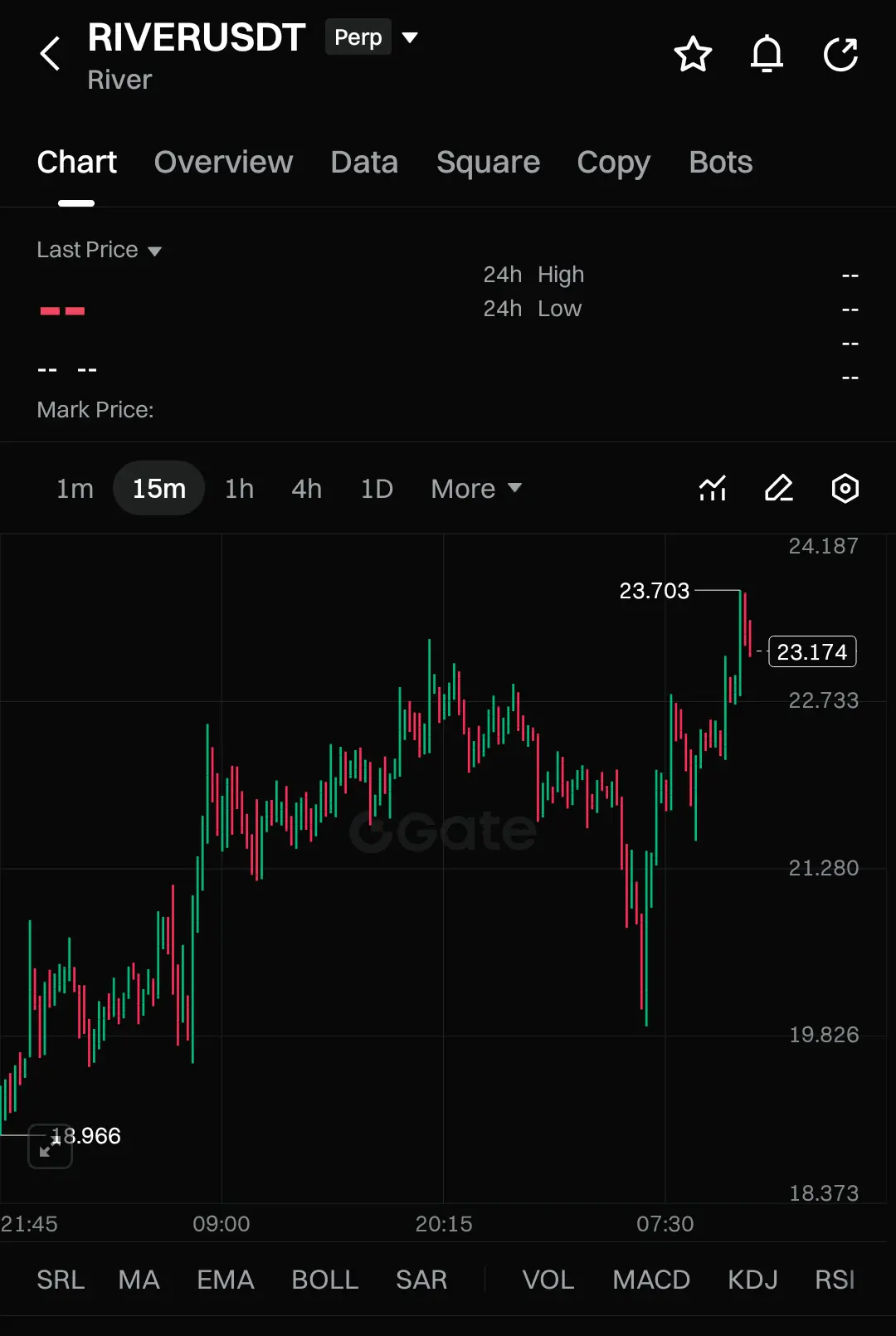This screenshot has width=896, height=1336.
Task: Activate the drawing pencil tool
Action: pyautogui.click(x=778, y=488)
